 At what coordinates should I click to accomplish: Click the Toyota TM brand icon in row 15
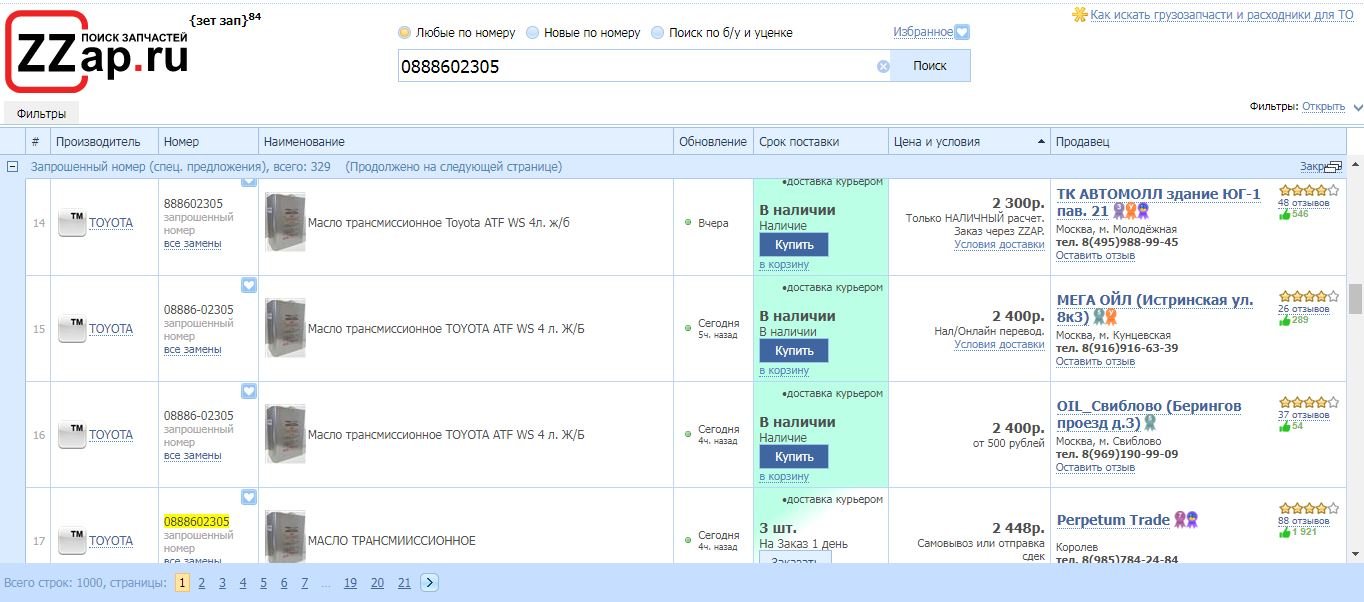[72, 329]
